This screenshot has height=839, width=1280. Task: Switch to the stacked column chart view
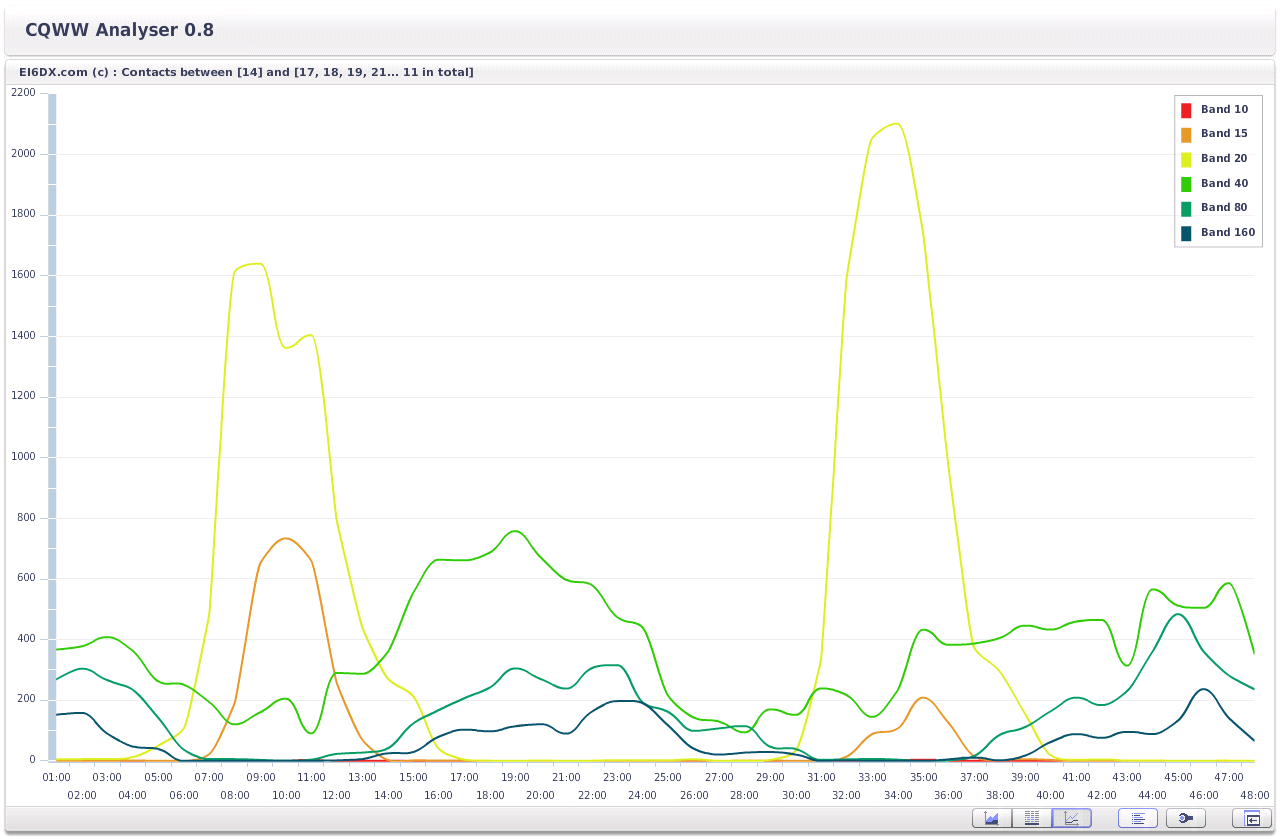[x=1032, y=818]
